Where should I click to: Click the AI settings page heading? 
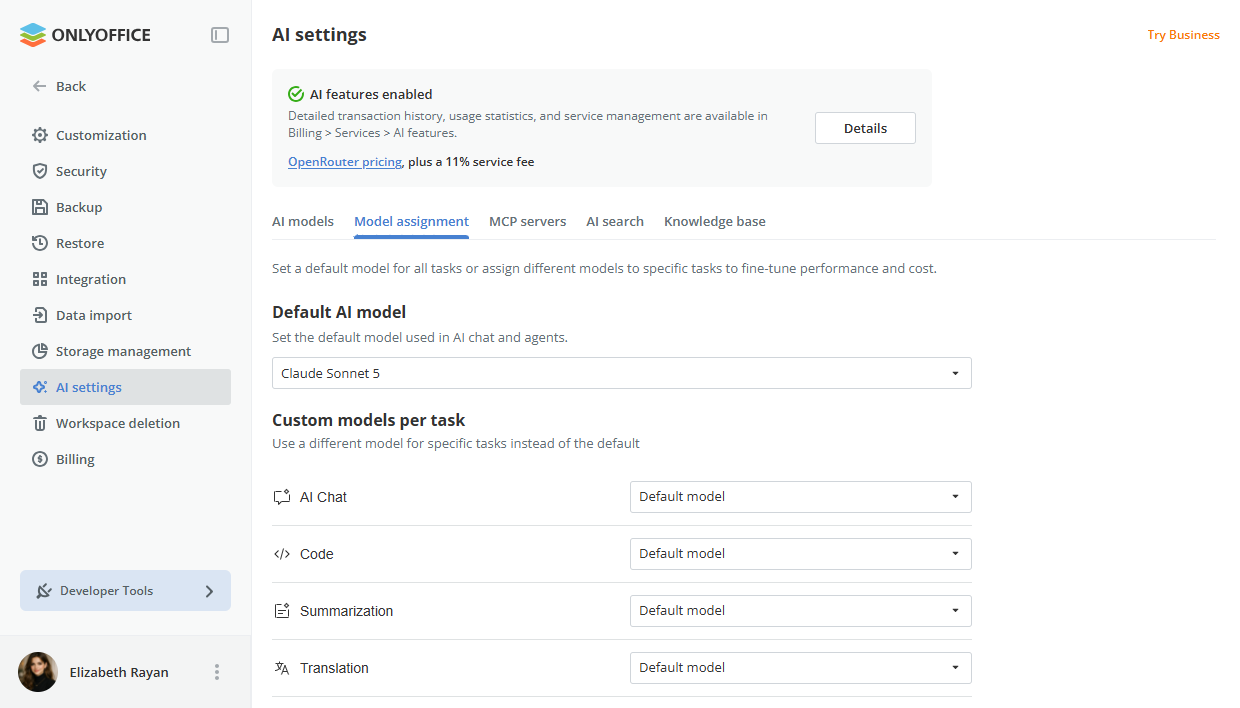coord(319,35)
